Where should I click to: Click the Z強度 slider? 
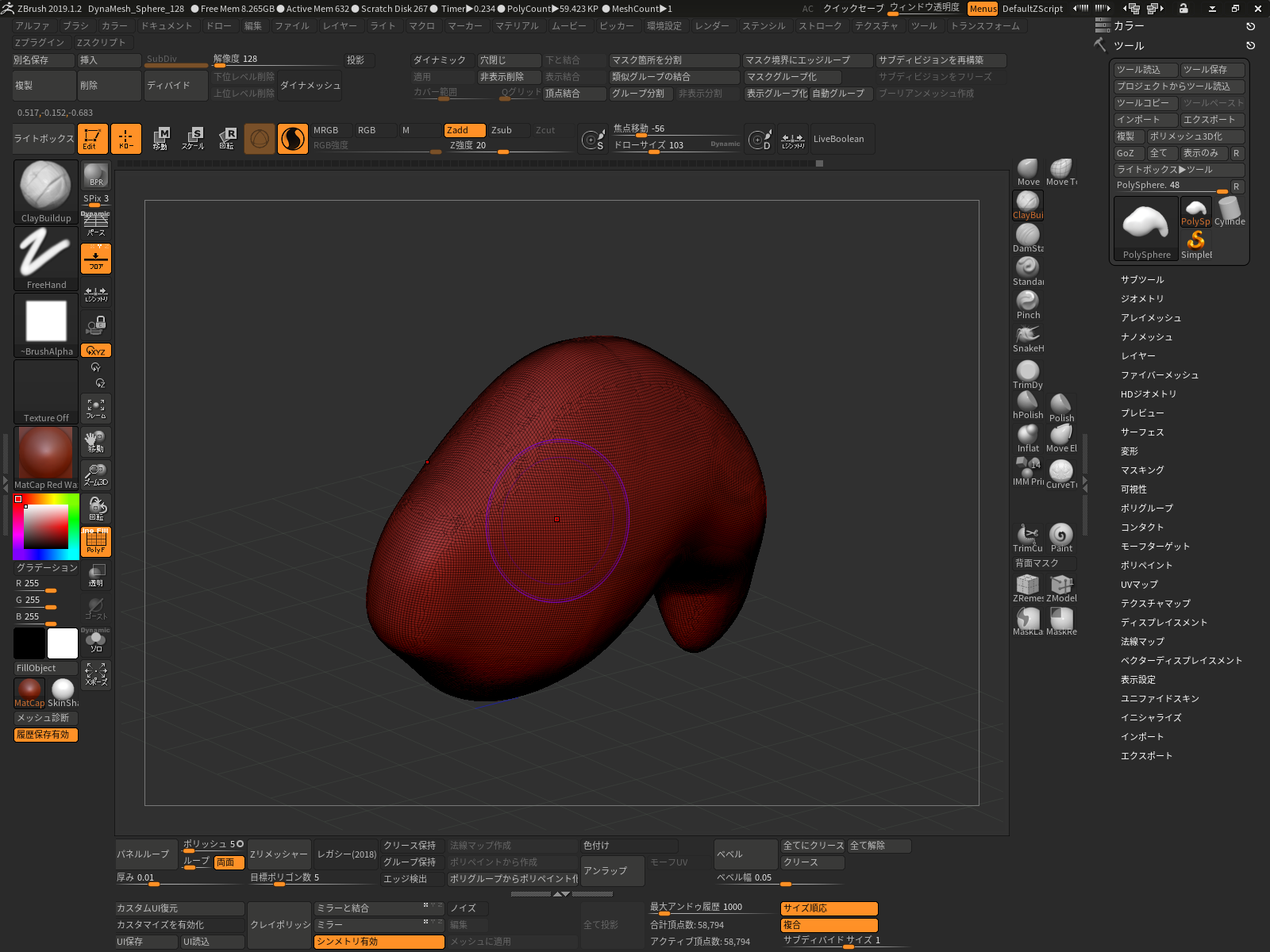pyautogui.click(x=510, y=145)
